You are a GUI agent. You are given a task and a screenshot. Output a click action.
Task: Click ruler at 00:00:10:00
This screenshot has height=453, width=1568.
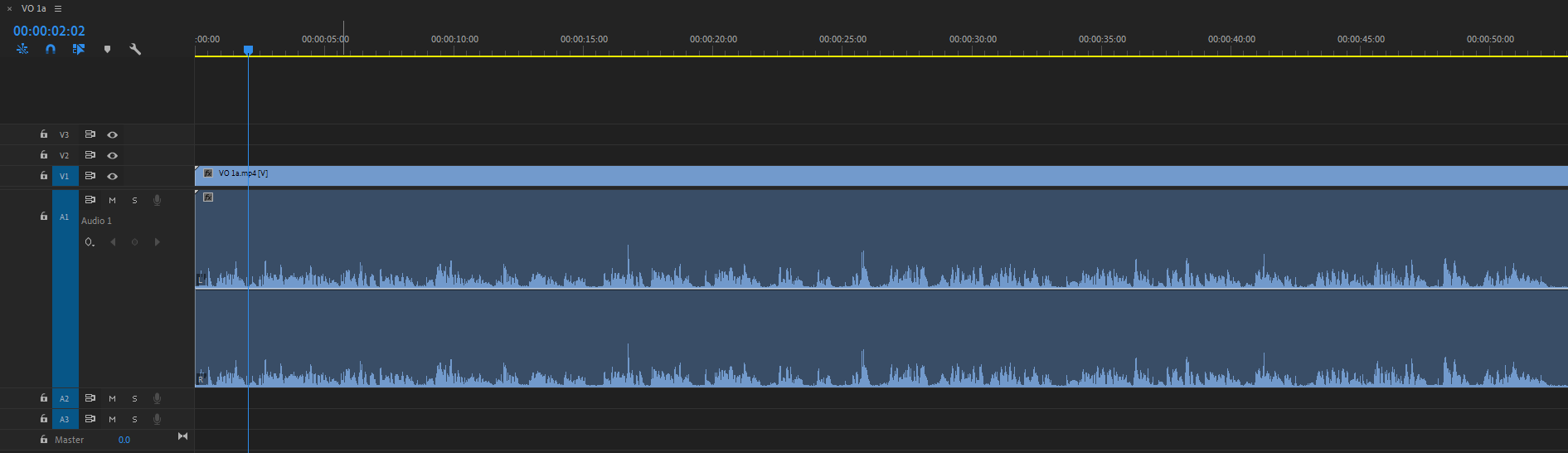pyautogui.click(x=454, y=40)
